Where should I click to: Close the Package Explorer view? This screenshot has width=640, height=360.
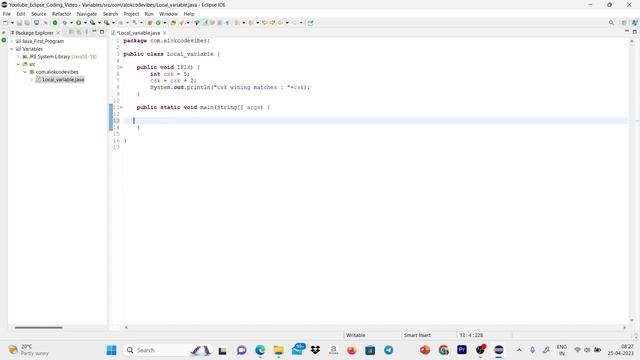click(58, 33)
